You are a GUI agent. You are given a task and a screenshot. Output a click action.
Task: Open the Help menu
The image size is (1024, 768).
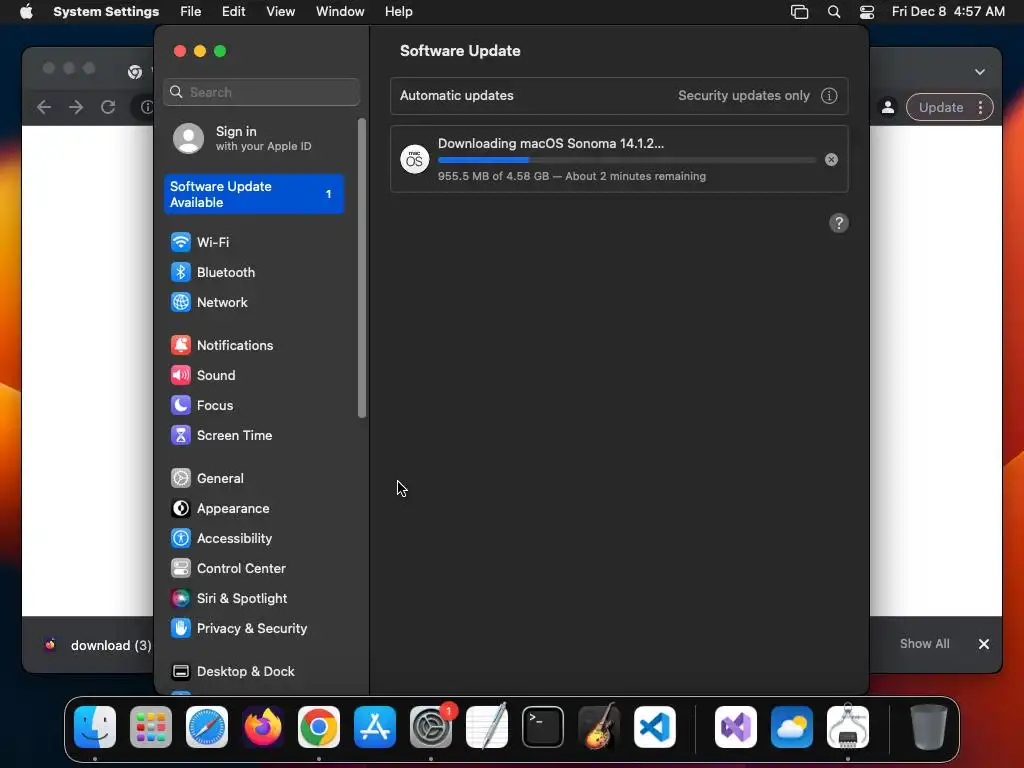[398, 12]
